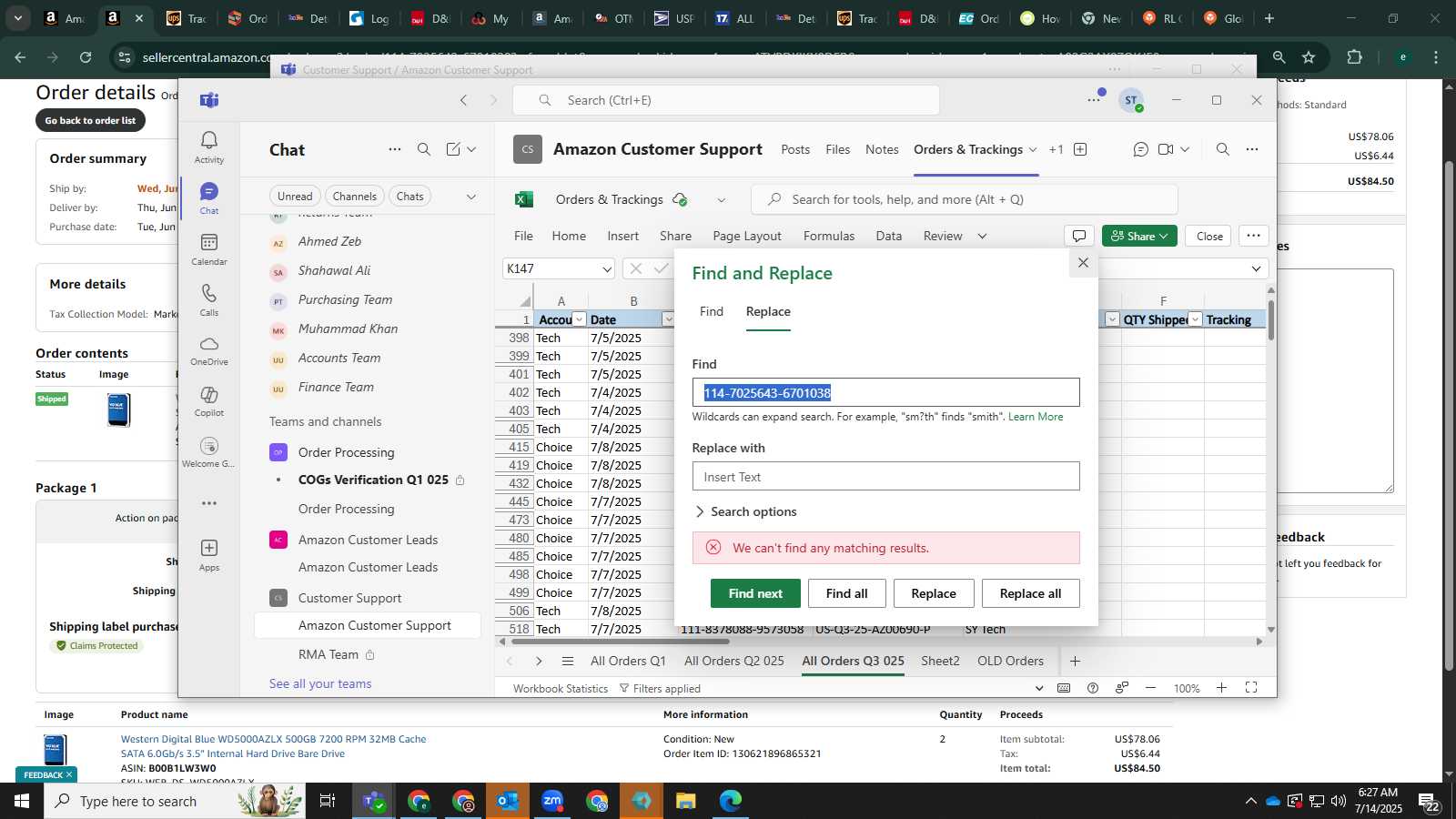
Task: Switch to the Find tab
Action: (712, 311)
